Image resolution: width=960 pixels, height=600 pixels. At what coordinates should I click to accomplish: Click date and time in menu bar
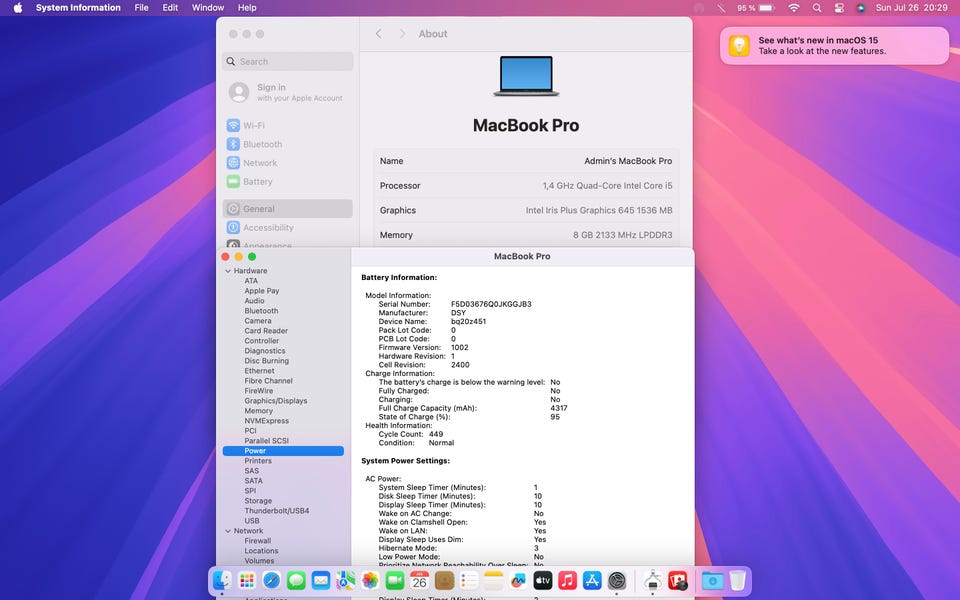[912, 8]
